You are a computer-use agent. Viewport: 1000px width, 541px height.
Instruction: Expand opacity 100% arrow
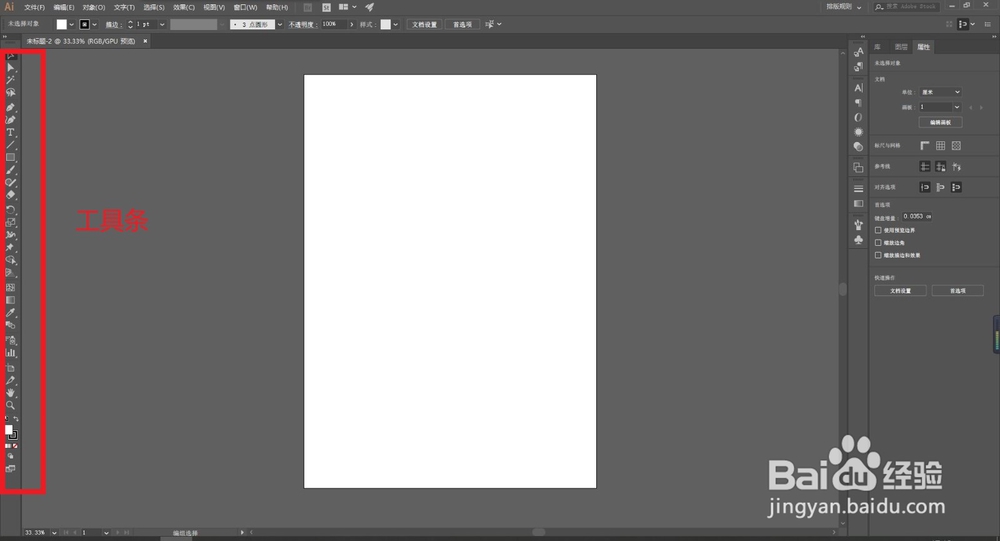[351, 24]
